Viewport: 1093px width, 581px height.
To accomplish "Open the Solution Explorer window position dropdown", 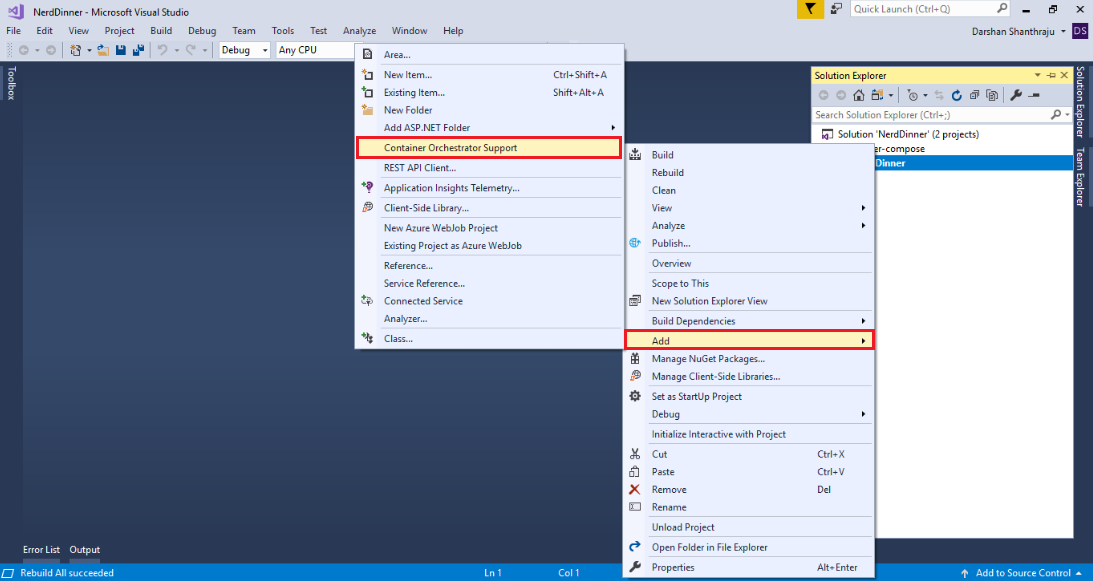I will 1038,75.
